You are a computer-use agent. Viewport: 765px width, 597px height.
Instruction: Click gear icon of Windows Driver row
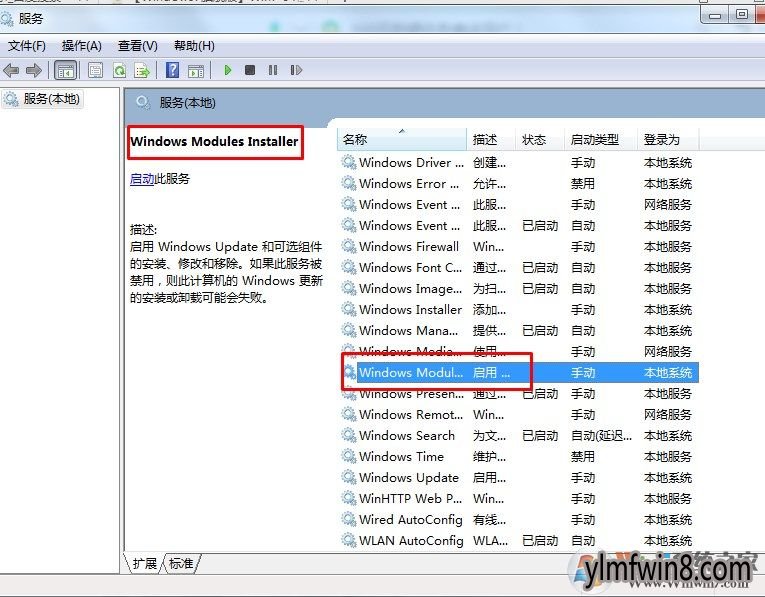349,162
